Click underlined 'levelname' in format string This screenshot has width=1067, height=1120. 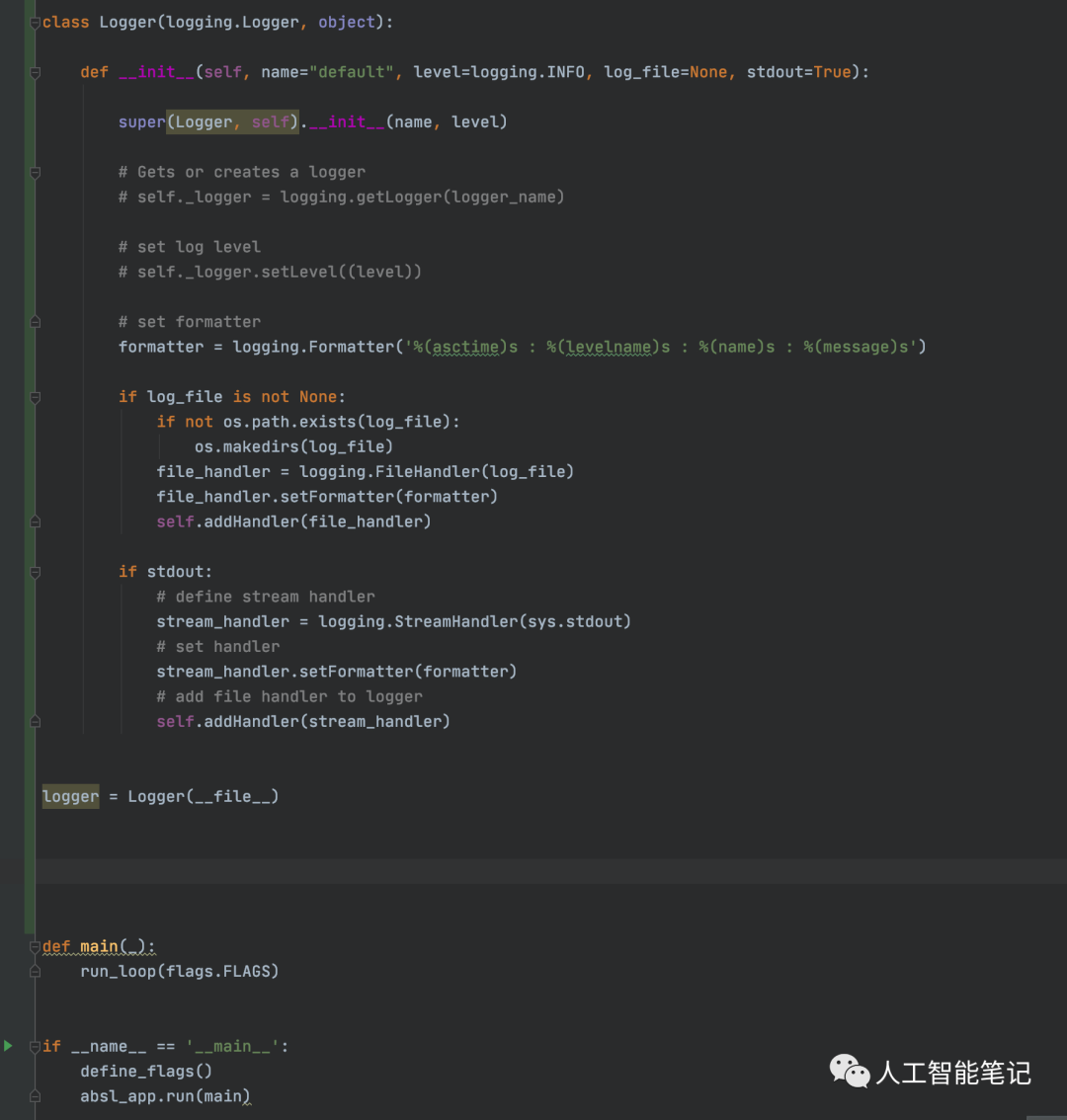[x=609, y=347]
